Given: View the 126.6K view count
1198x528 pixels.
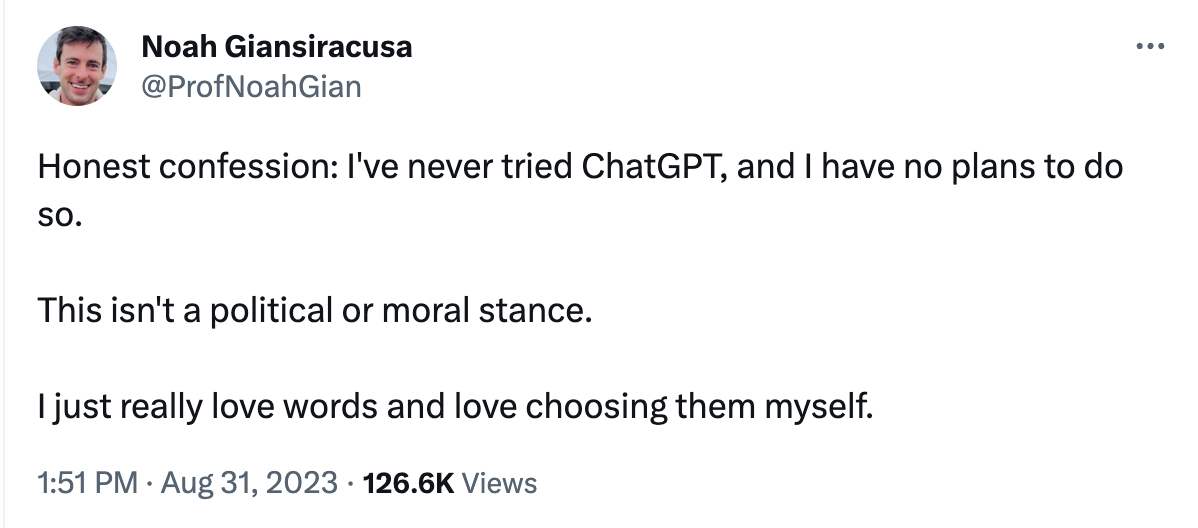Looking at the screenshot, I should tap(409, 483).
